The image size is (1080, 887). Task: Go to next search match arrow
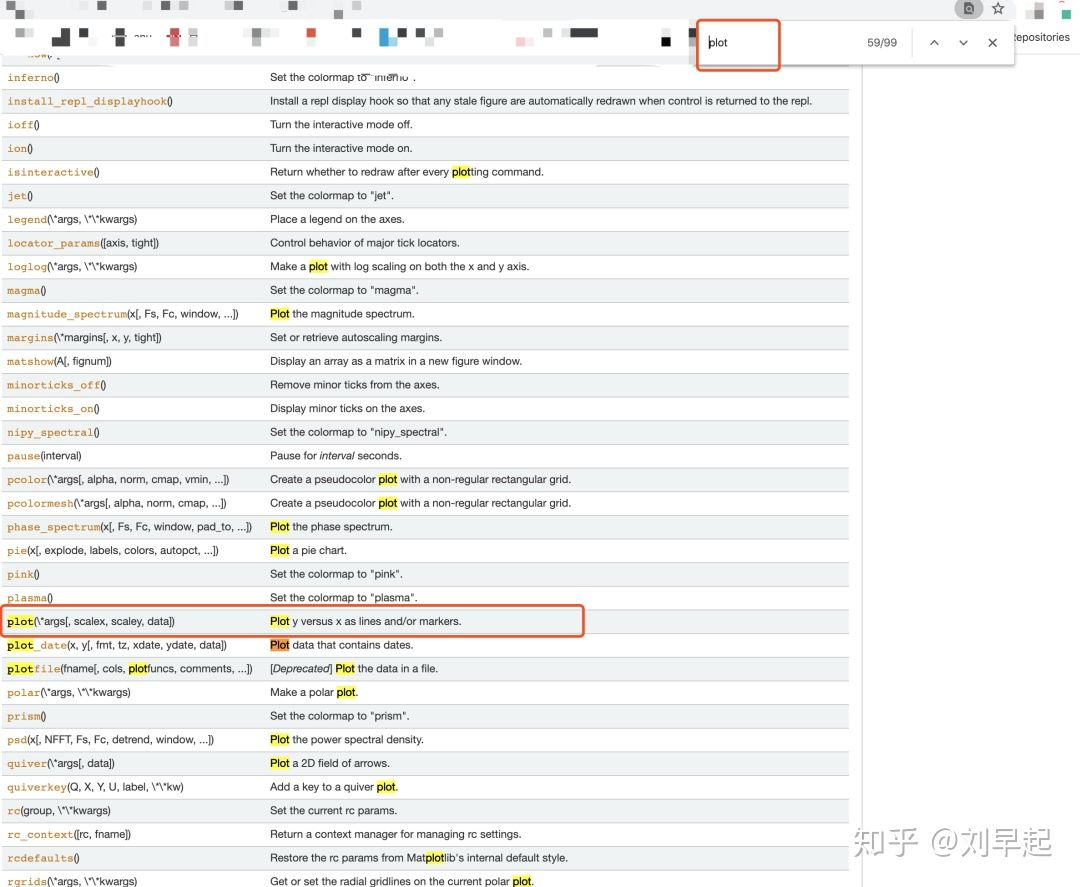[x=964, y=43]
